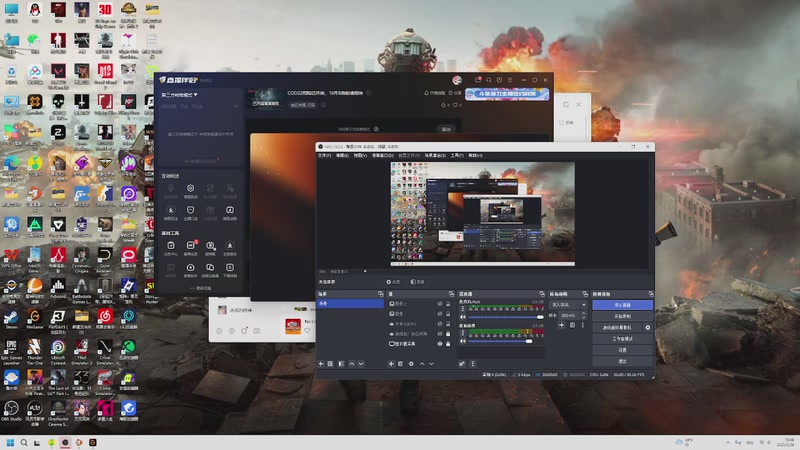Open Douyu tool icon with red badge
Image resolution: width=800 pixels, height=450 pixels.
coord(190,246)
